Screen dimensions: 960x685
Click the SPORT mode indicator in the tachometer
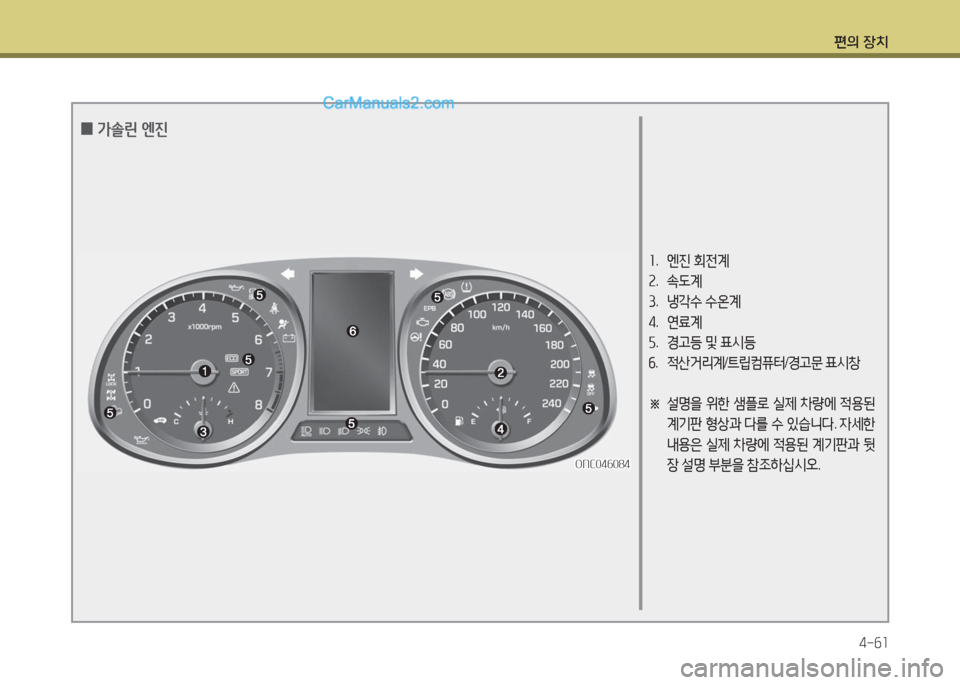coord(239,372)
